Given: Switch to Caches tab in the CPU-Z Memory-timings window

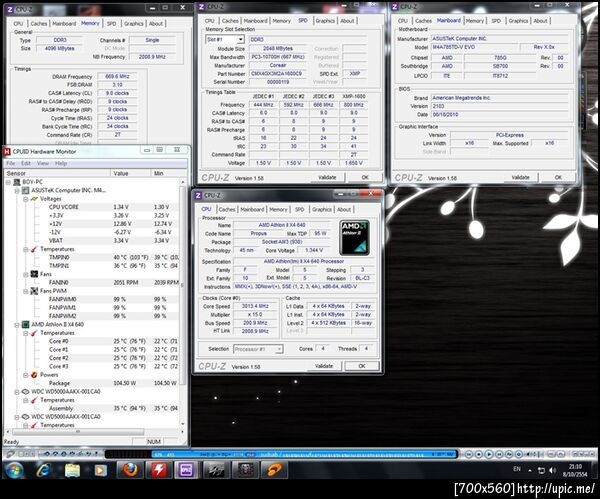Looking at the screenshot, I should click(x=39, y=24).
